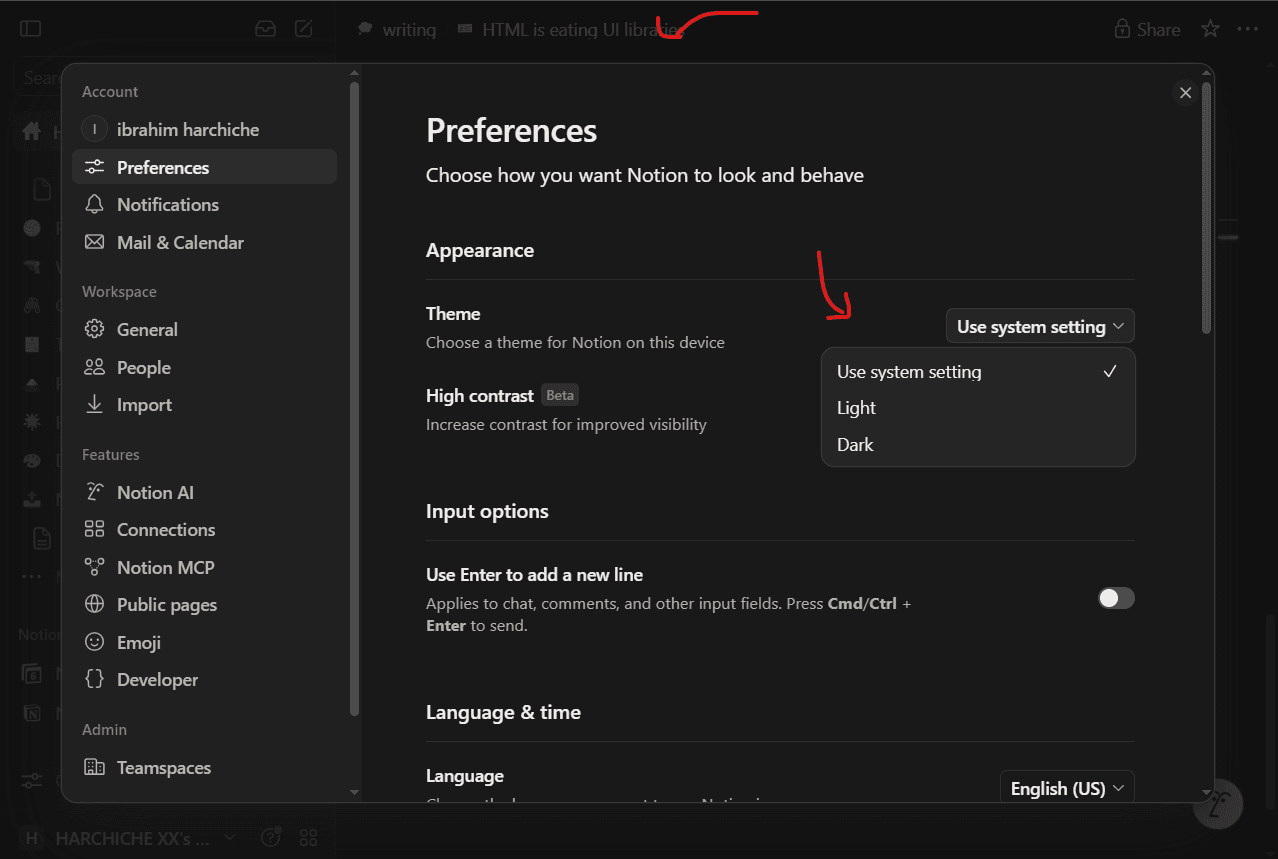Click the Notifications bell icon
1278x859 pixels.
click(94, 204)
